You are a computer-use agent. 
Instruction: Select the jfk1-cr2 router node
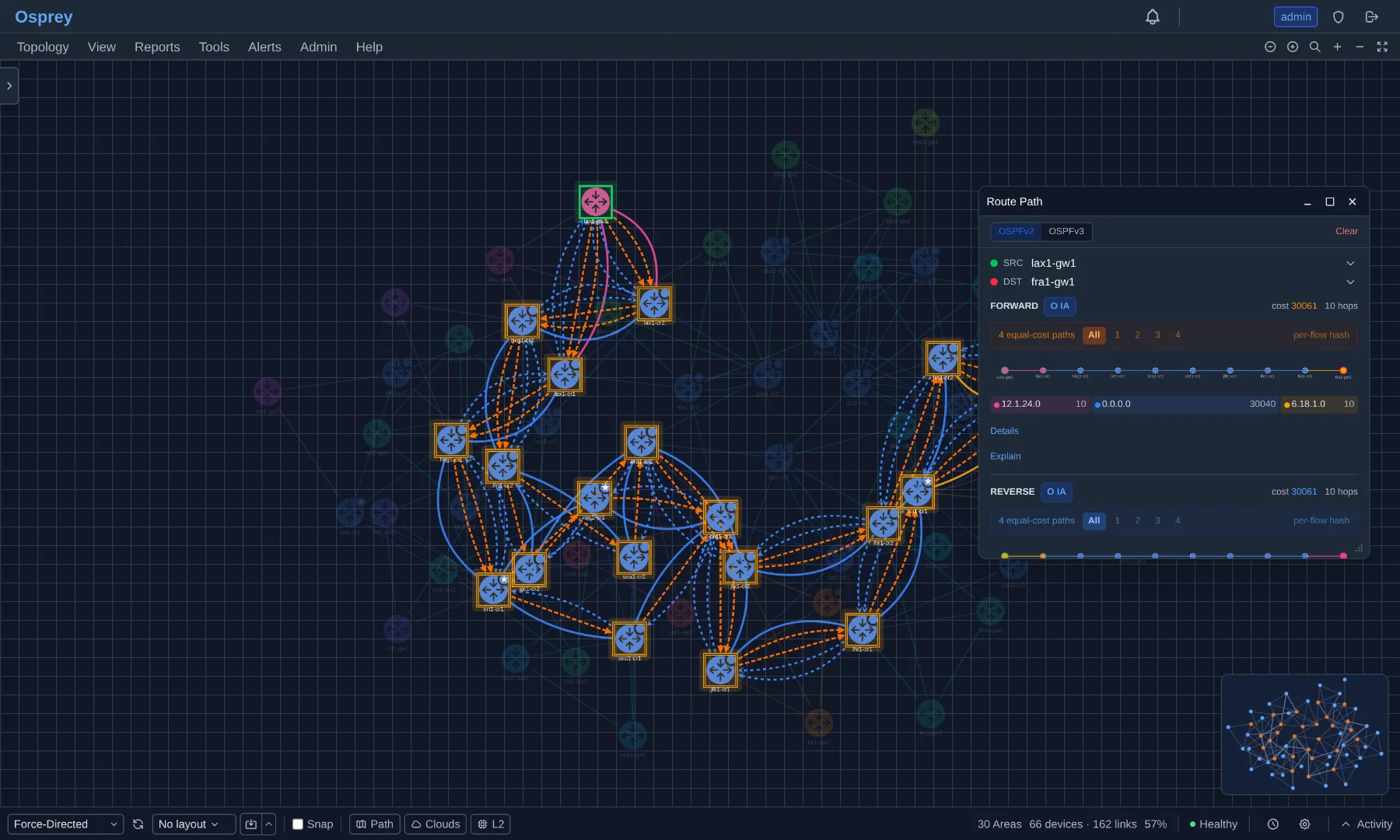(740, 567)
